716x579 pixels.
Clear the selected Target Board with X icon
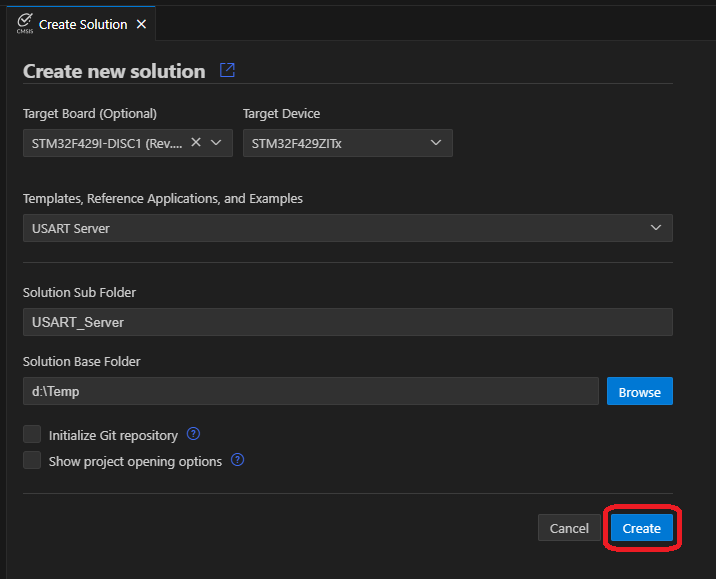196,143
